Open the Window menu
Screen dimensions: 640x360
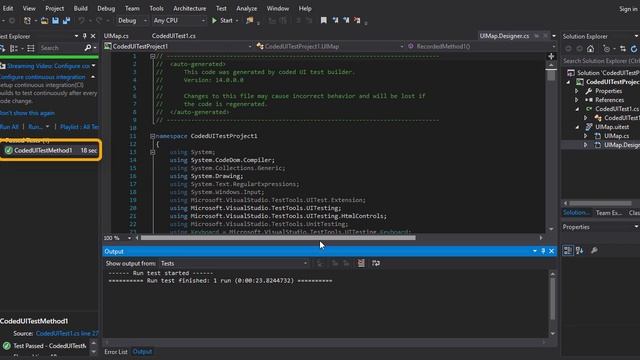[278, 8]
